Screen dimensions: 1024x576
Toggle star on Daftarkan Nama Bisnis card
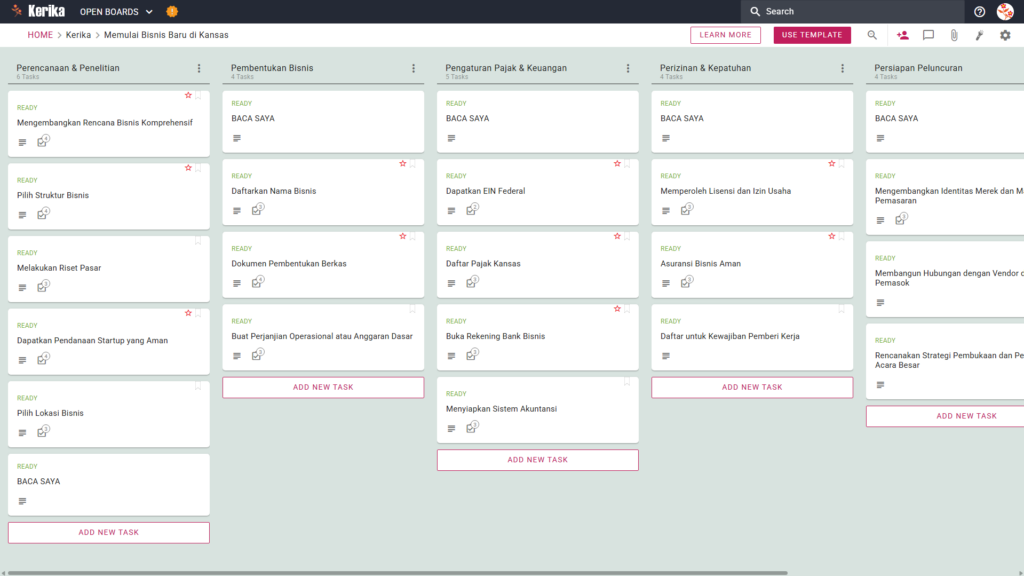[403, 163]
